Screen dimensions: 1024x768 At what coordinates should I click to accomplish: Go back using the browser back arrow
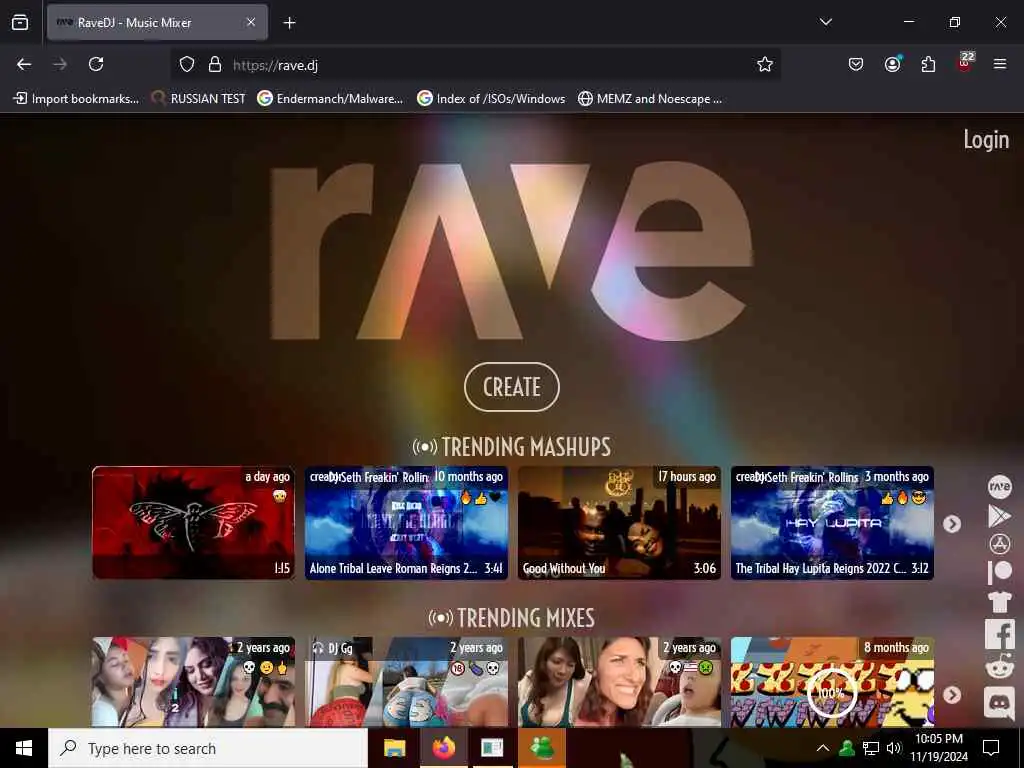tap(24, 64)
